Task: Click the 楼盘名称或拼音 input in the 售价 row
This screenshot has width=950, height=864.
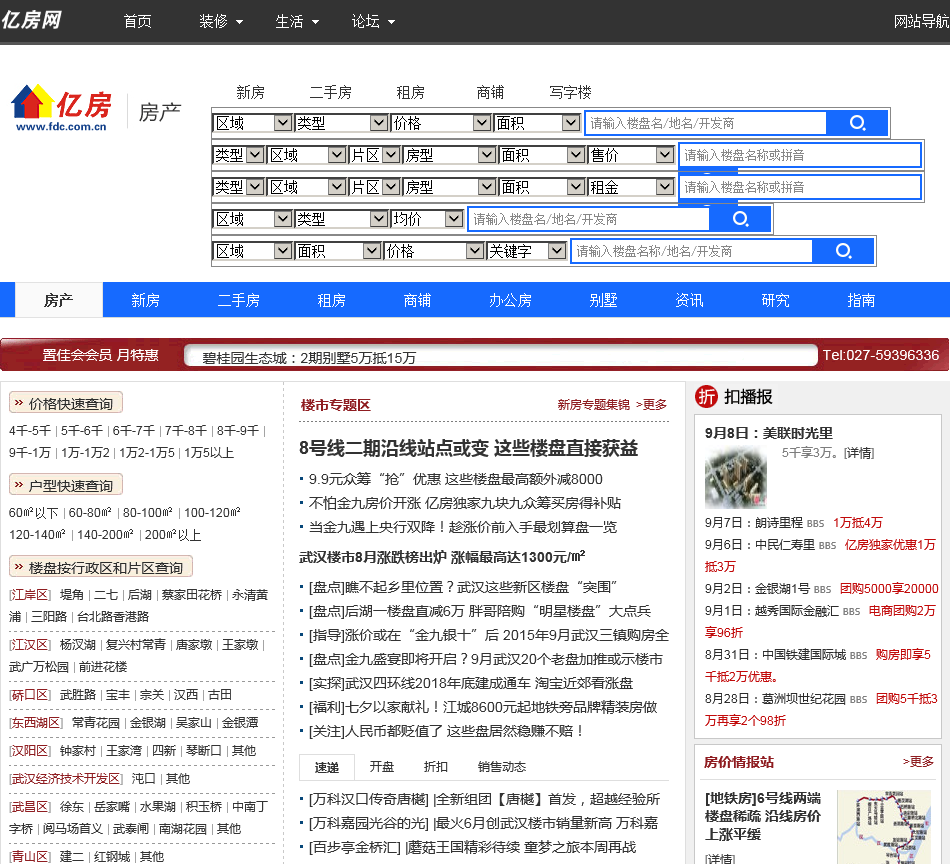Action: tap(800, 155)
